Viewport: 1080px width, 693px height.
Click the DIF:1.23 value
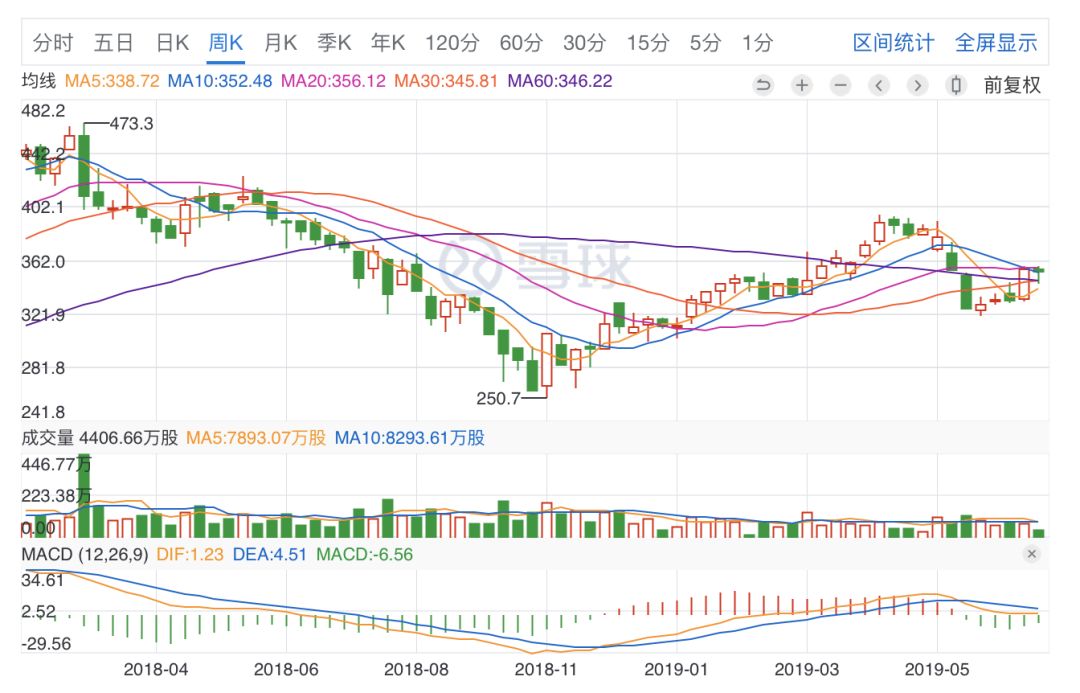click(x=190, y=555)
